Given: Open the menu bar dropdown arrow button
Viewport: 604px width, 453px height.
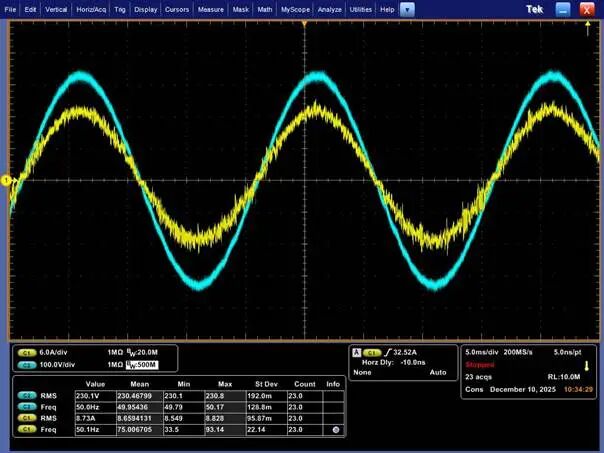Looking at the screenshot, I should (408, 8).
